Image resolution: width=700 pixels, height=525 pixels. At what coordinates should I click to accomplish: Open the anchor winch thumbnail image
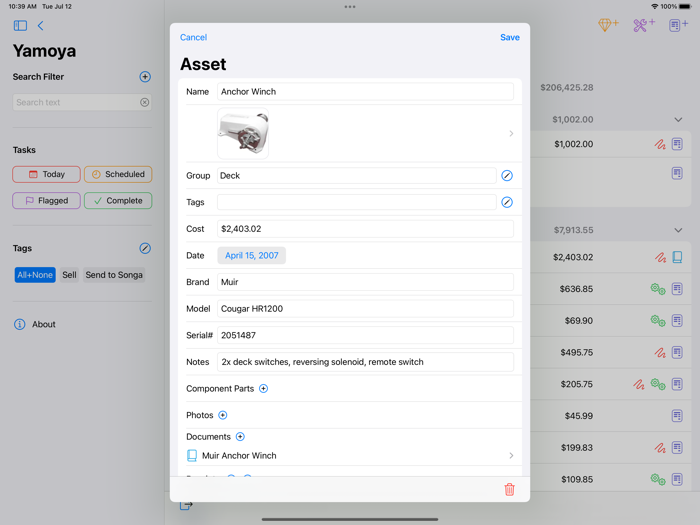click(x=243, y=133)
